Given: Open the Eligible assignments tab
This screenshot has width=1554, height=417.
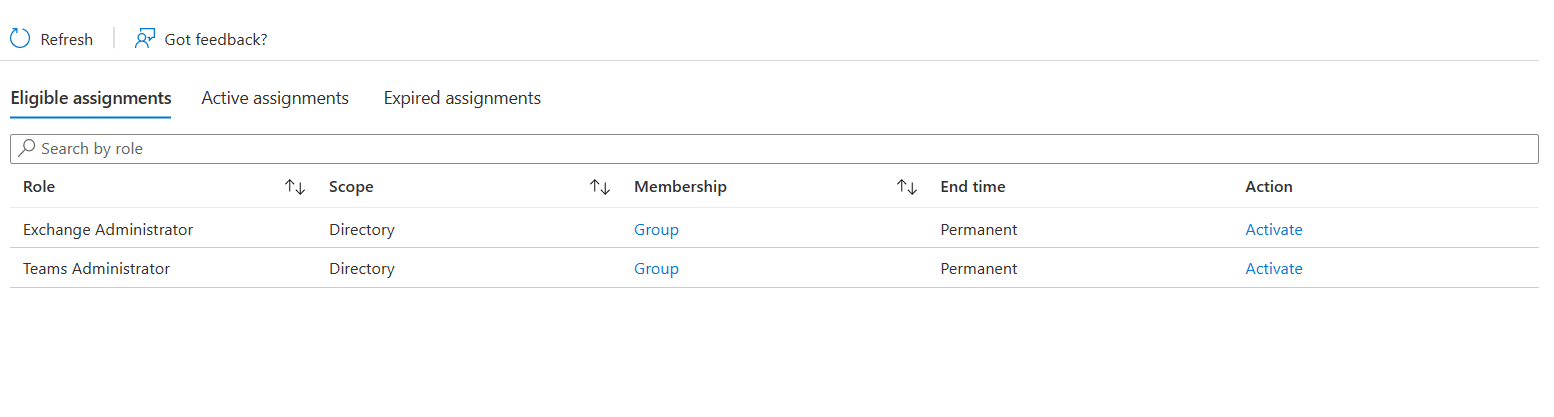Looking at the screenshot, I should coord(91,98).
